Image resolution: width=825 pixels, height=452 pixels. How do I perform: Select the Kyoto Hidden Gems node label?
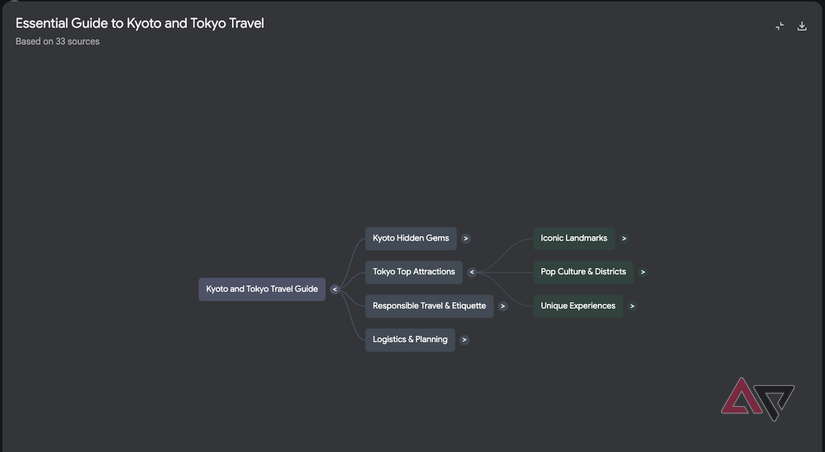(x=410, y=238)
